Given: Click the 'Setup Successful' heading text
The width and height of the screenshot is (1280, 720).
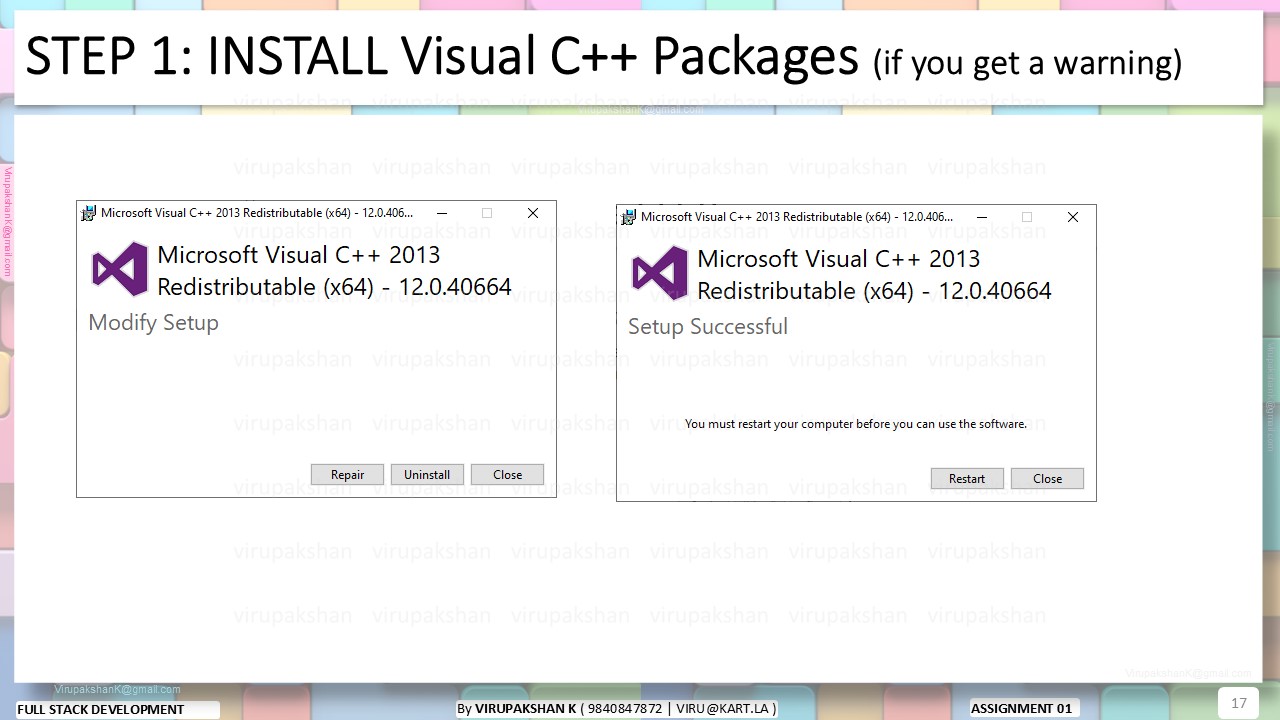Looking at the screenshot, I should [708, 327].
